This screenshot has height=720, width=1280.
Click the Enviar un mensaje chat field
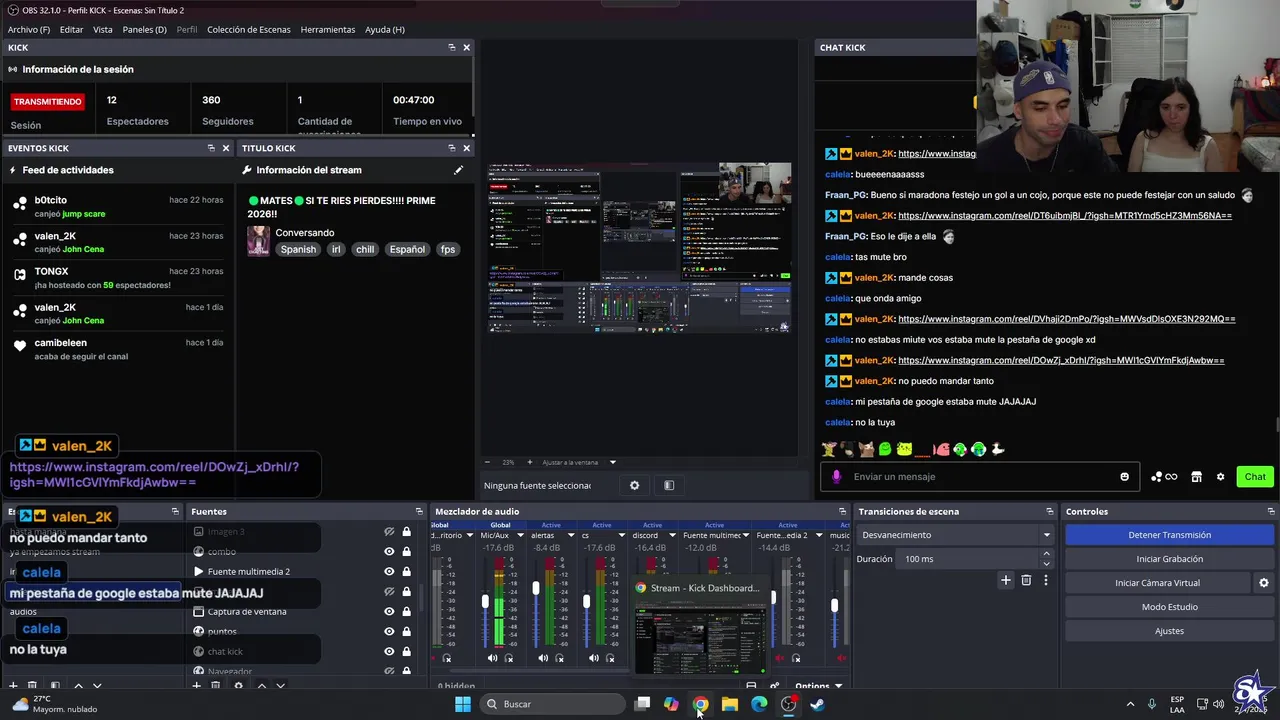(980, 477)
